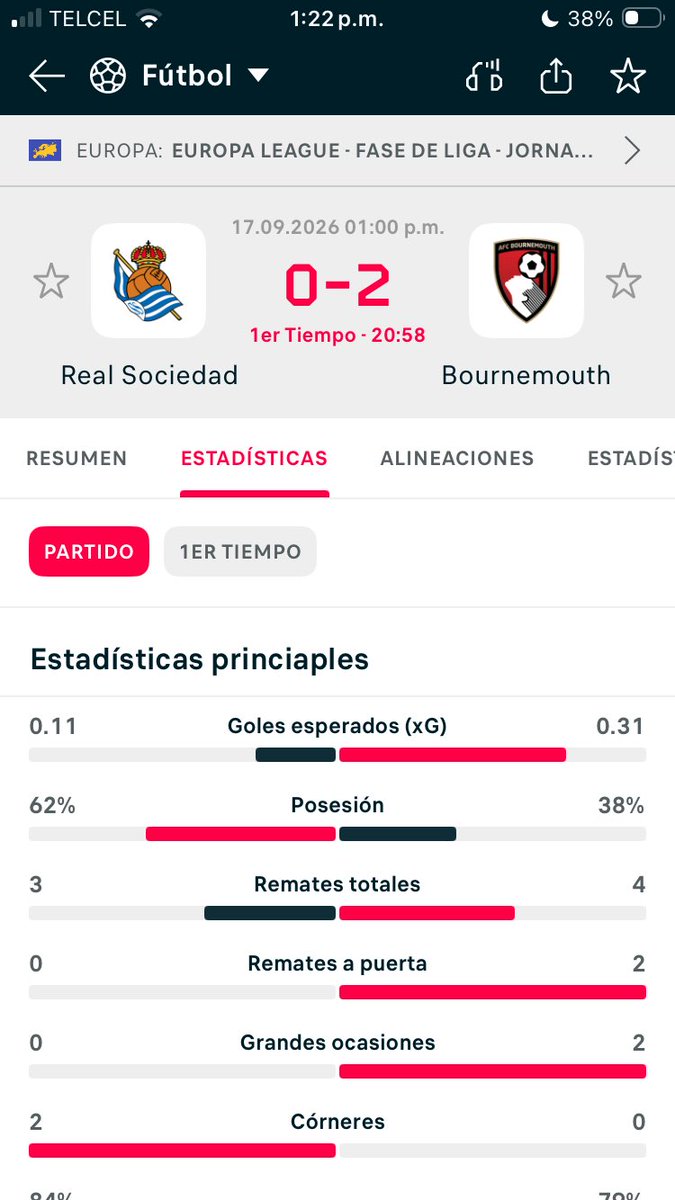
Task: Switch to the ALINEACIONES tab
Action: [457, 459]
